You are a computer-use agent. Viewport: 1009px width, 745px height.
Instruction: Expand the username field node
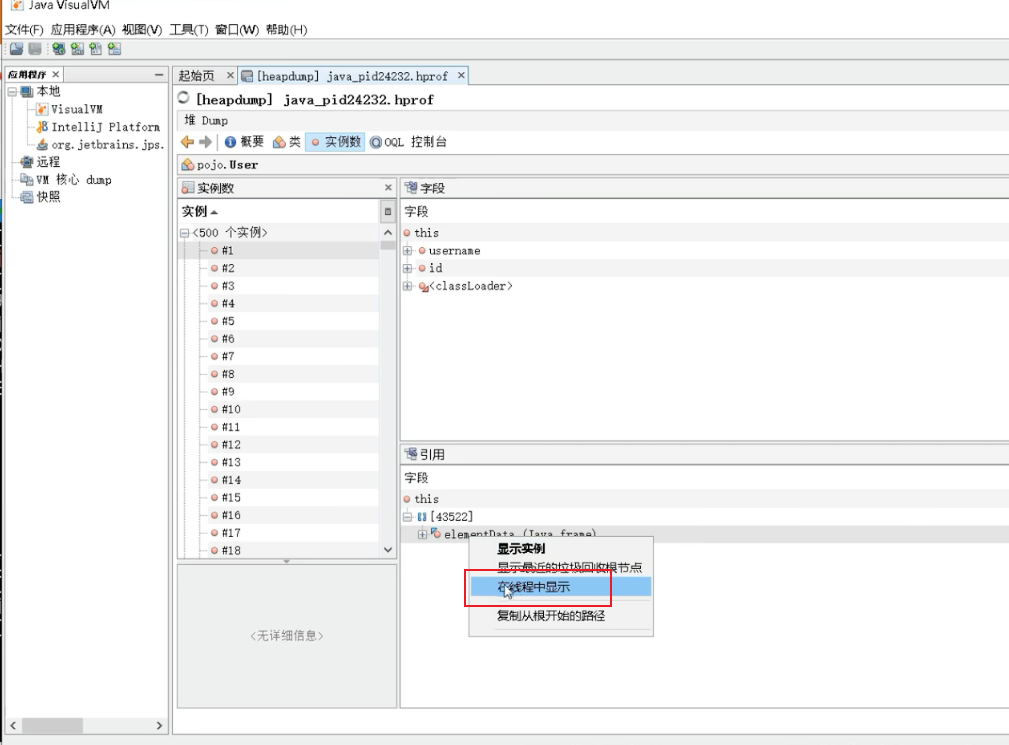[407, 251]
